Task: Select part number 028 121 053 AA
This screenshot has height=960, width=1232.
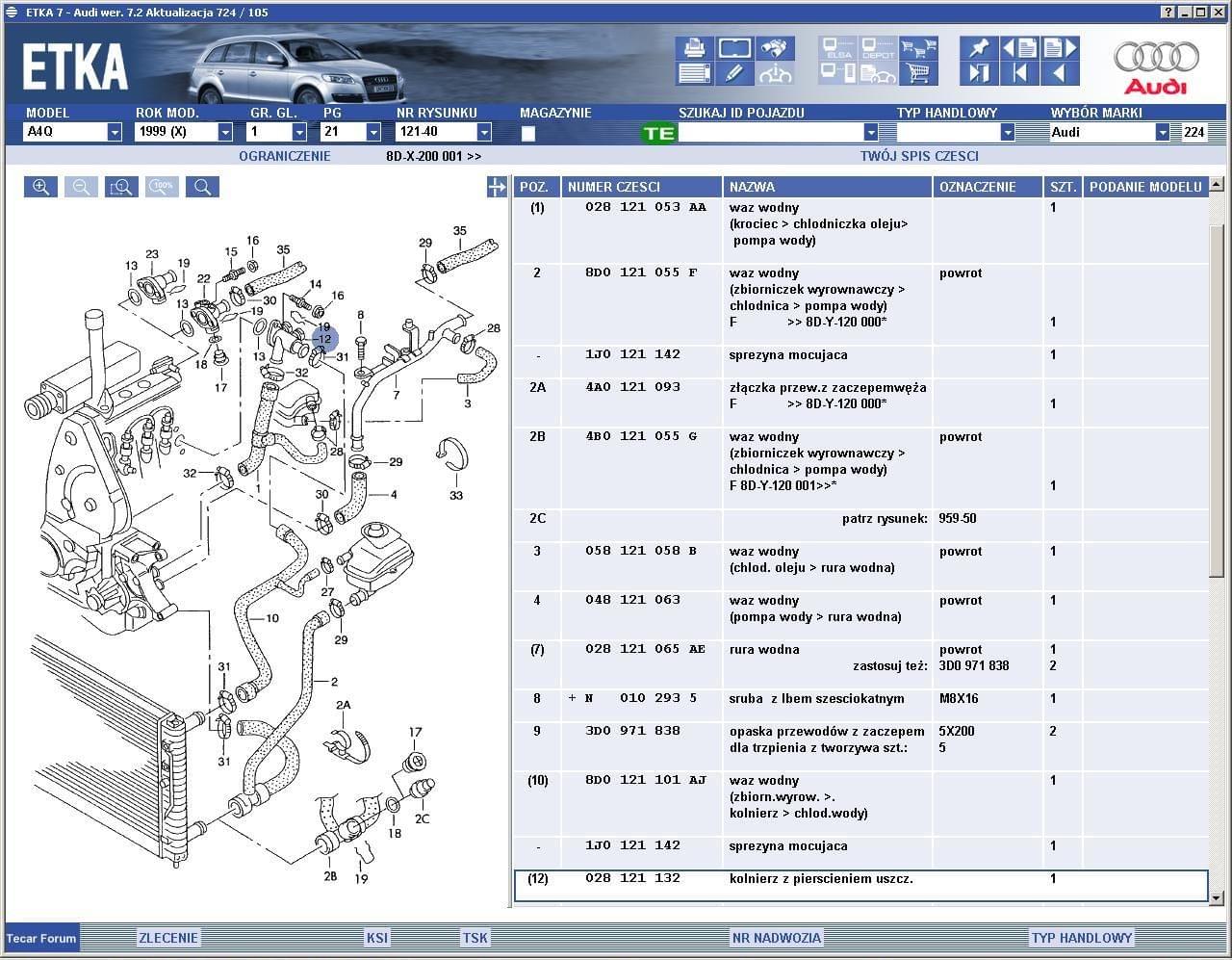Action: 646,207
